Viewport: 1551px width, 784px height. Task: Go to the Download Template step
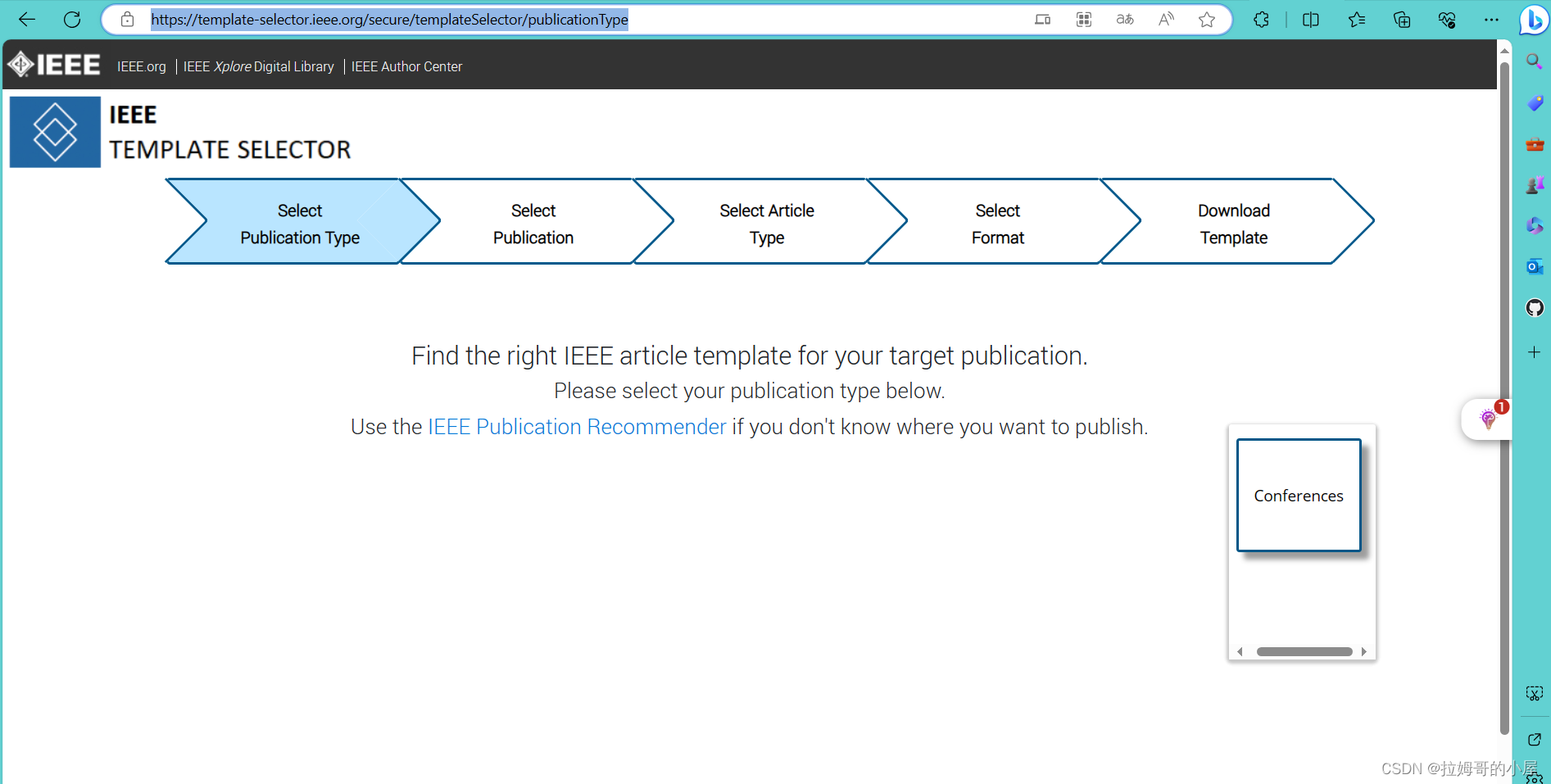(x=1234, y=222)
